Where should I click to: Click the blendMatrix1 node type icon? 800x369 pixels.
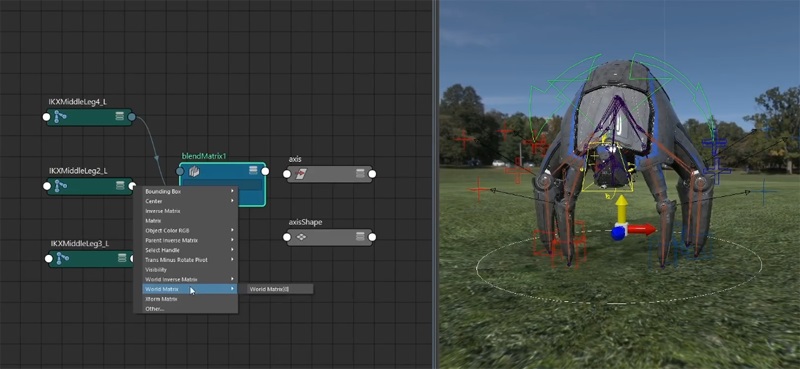point(194,171)
